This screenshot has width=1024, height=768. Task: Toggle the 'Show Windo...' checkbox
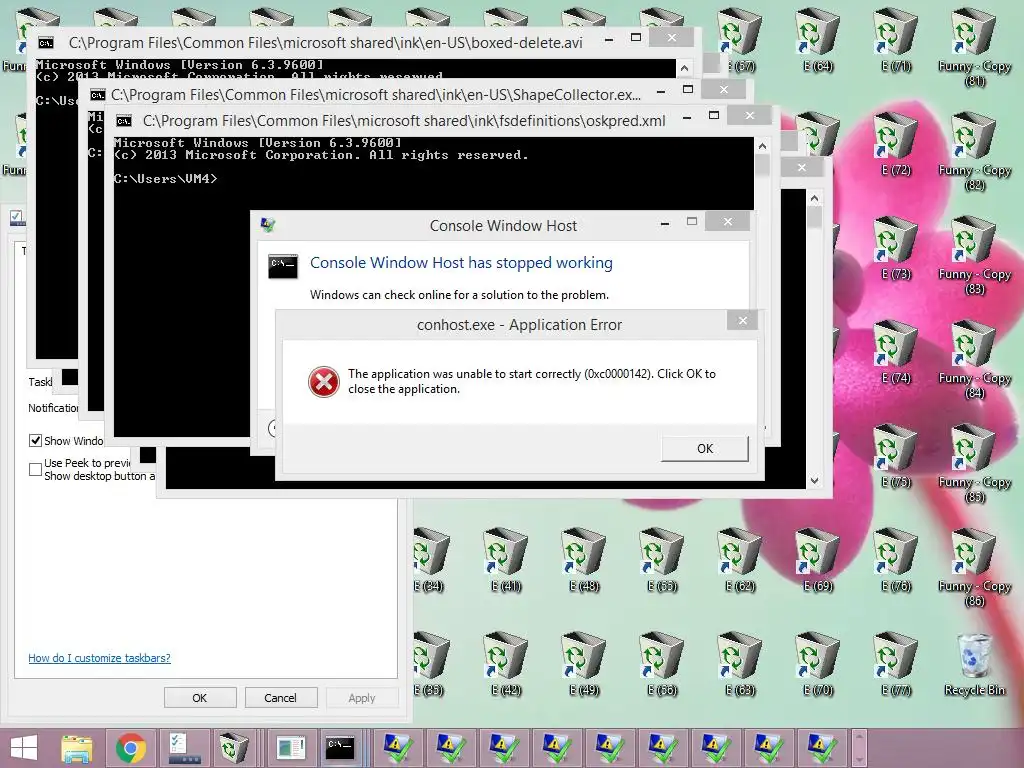coord(35,441)
